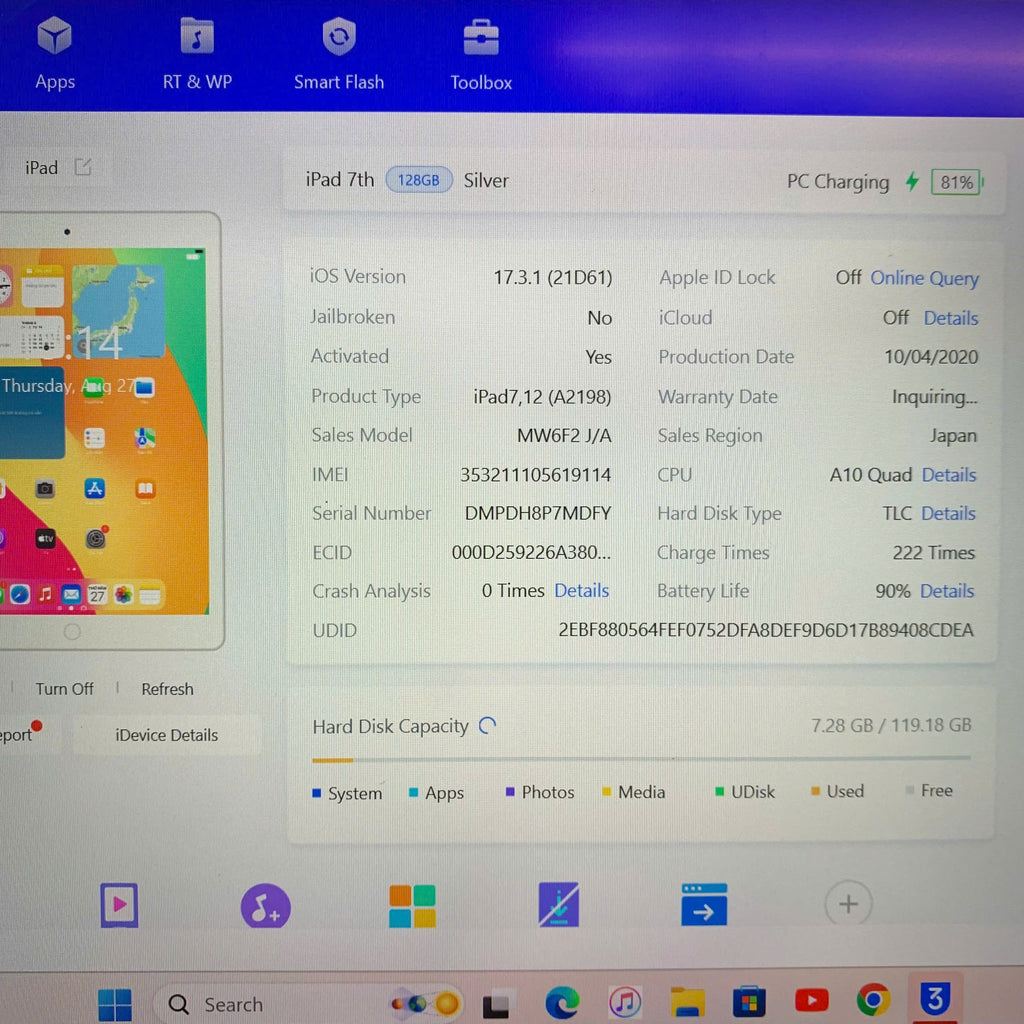Image resolution: width=1024 pixels, height=1024 pixels.
Task: Click the product type iPad7,12 (A2198)
Action: pos(542,396)
